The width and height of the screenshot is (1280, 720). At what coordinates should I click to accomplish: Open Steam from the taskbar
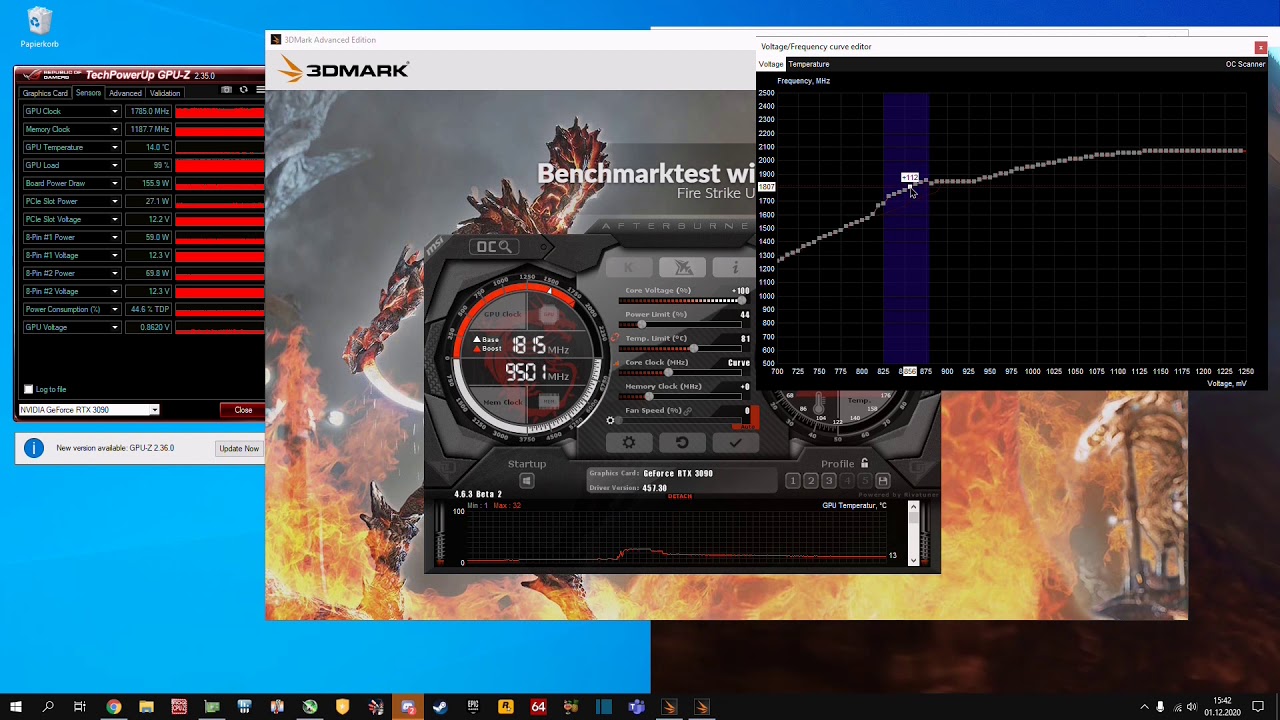[440, 707]
